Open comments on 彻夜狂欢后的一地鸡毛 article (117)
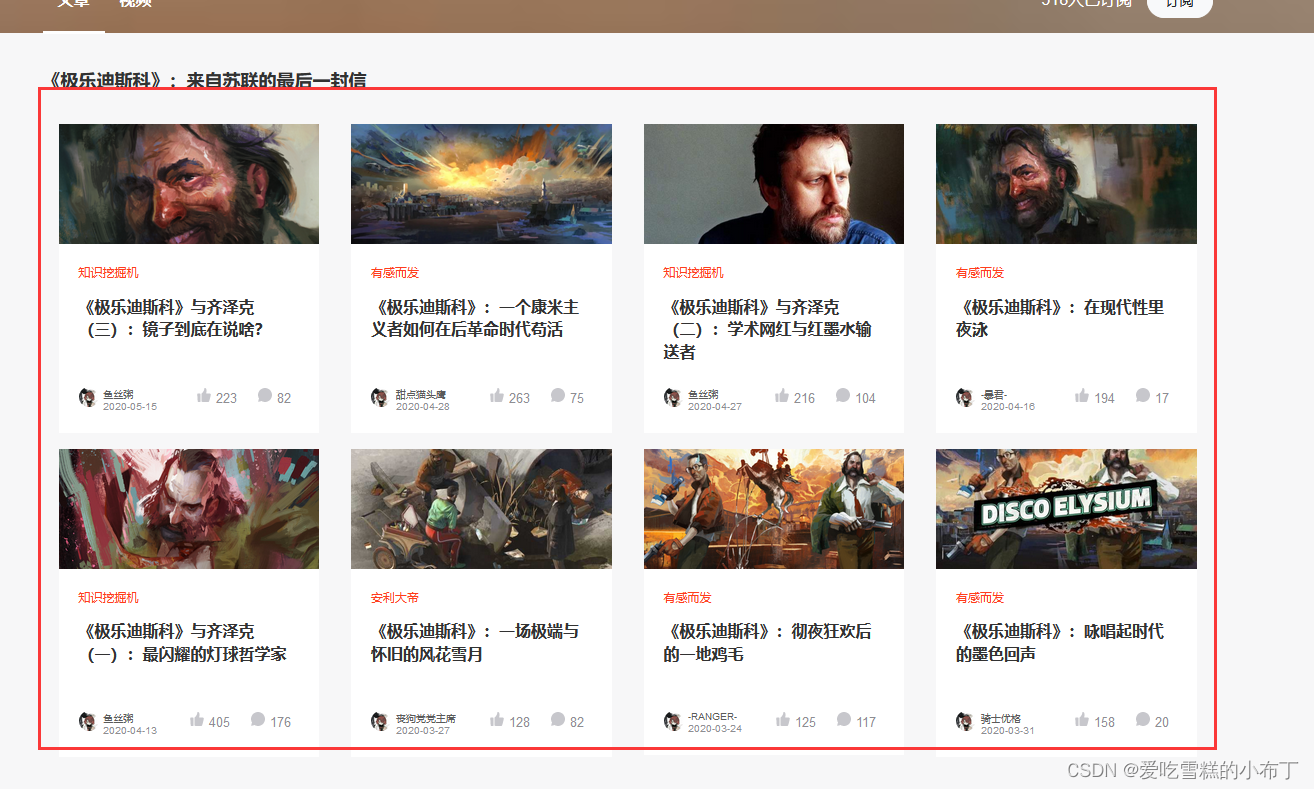1314x789 pixels. click(x=844, y=720)
